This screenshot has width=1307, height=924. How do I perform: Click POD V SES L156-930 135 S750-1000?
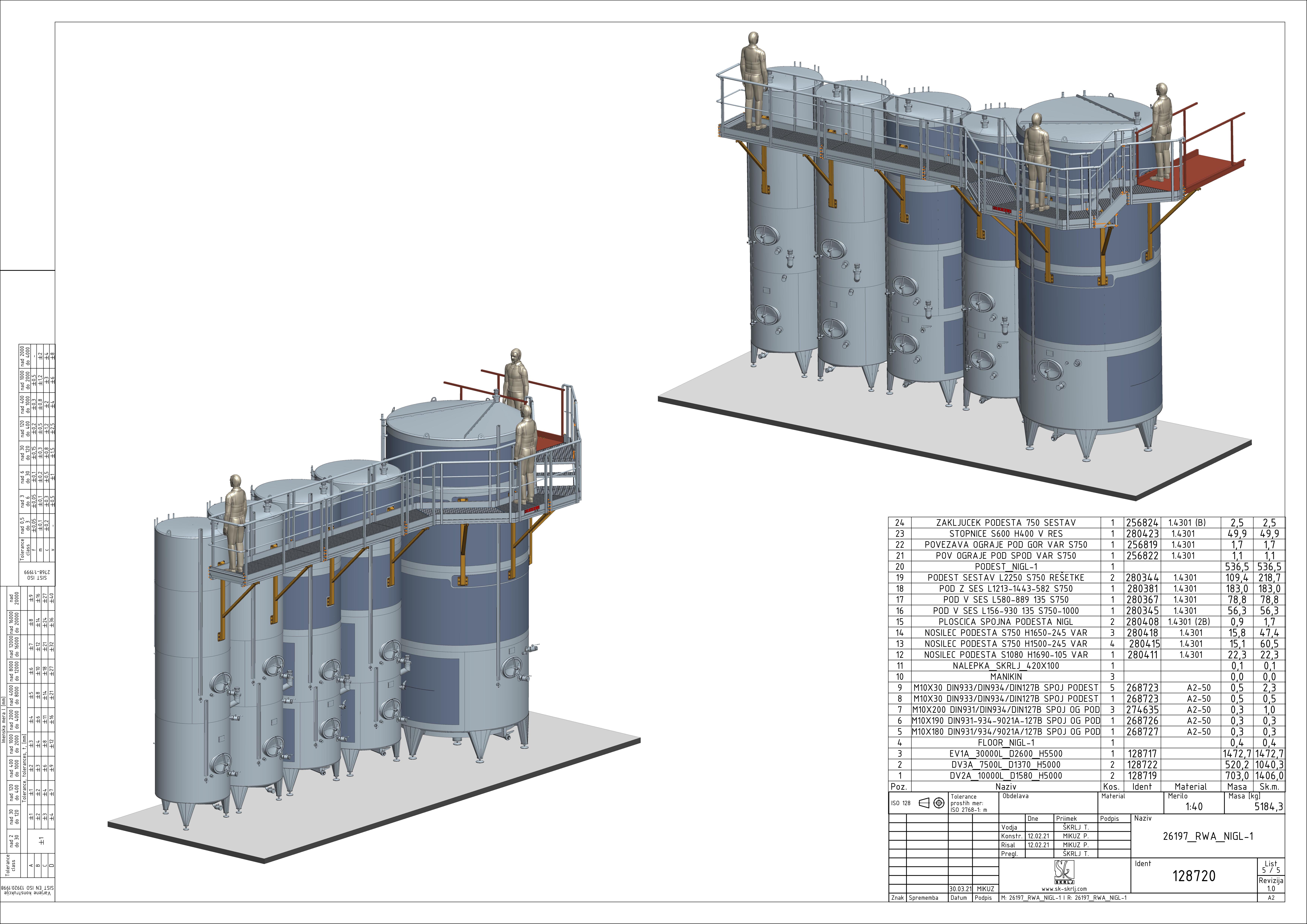point(1006,611)
